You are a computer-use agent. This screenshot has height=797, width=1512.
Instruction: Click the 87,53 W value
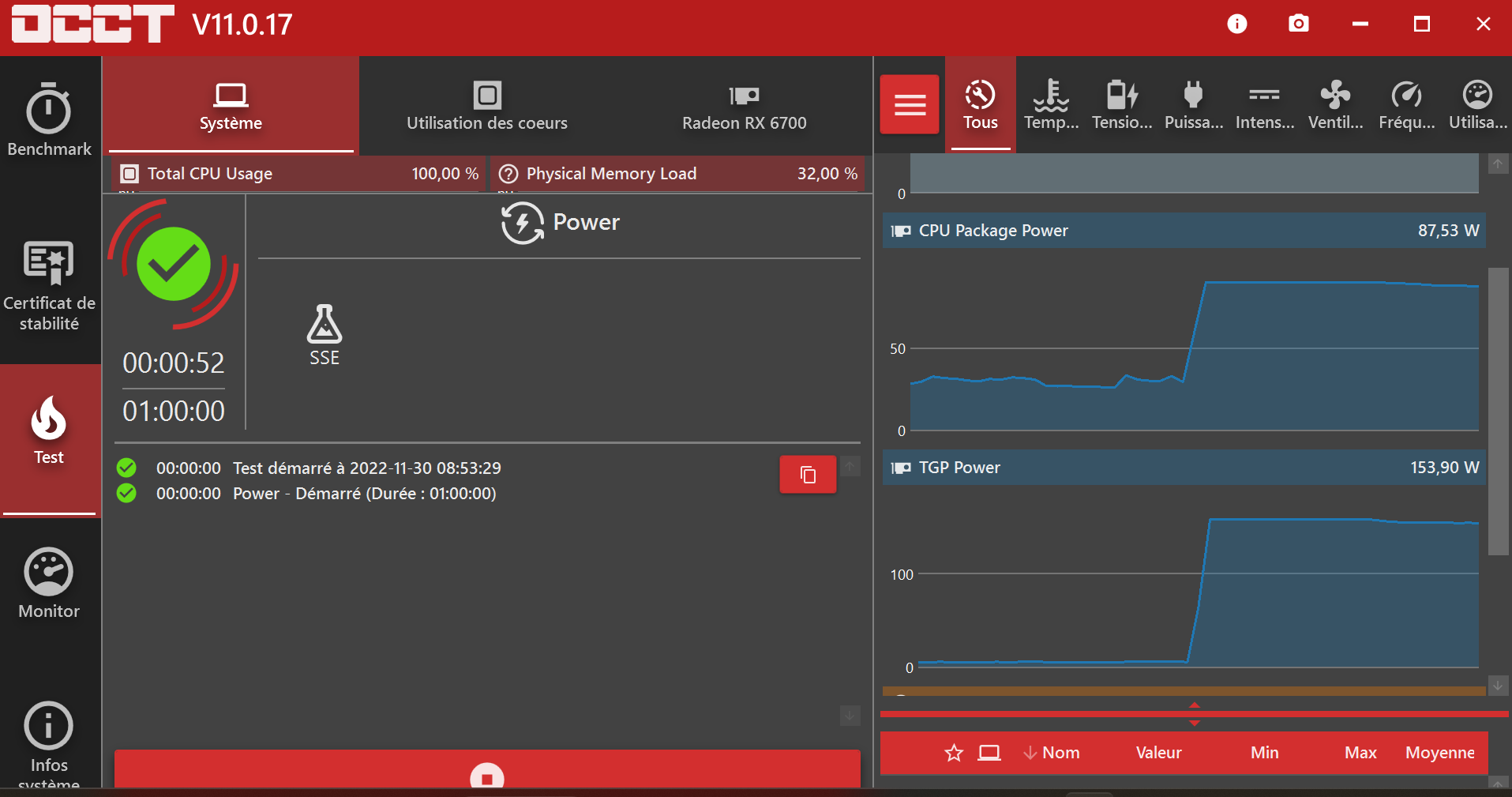1448,231
